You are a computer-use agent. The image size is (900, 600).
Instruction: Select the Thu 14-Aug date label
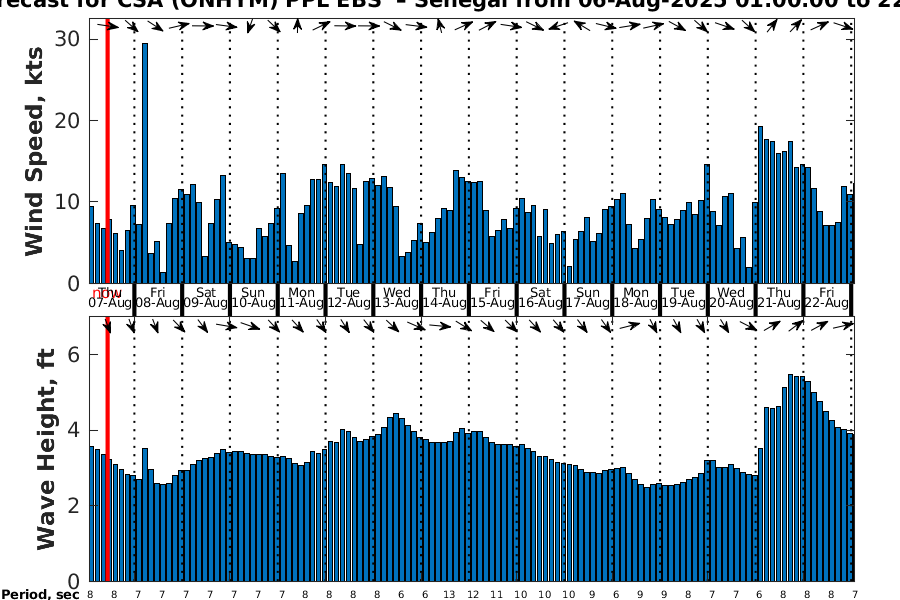(x=444, y=298)
